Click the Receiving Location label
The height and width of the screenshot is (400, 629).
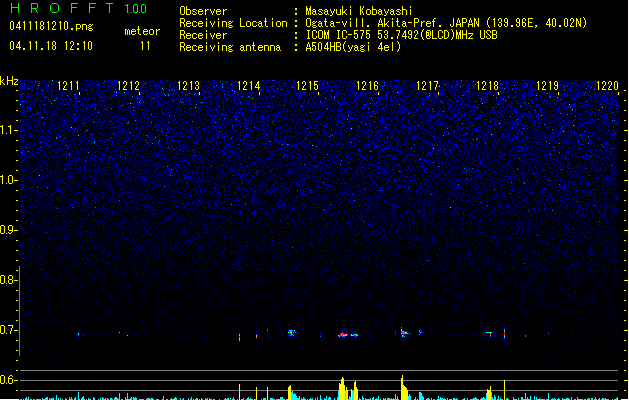[x=233, y=23]
